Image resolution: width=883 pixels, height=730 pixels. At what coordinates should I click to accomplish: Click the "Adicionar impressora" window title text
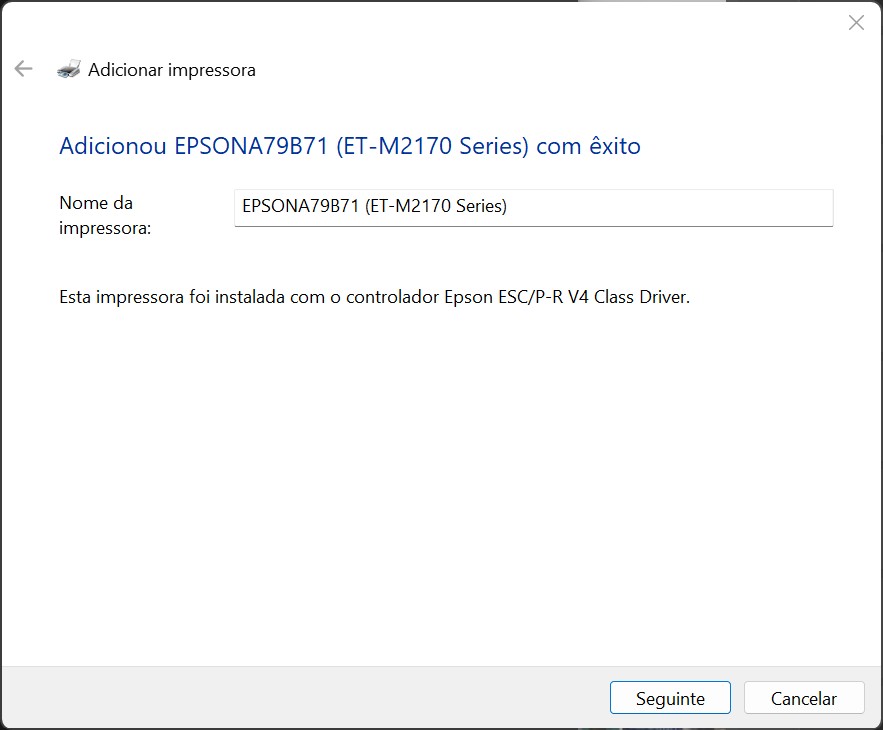(172, 70)
